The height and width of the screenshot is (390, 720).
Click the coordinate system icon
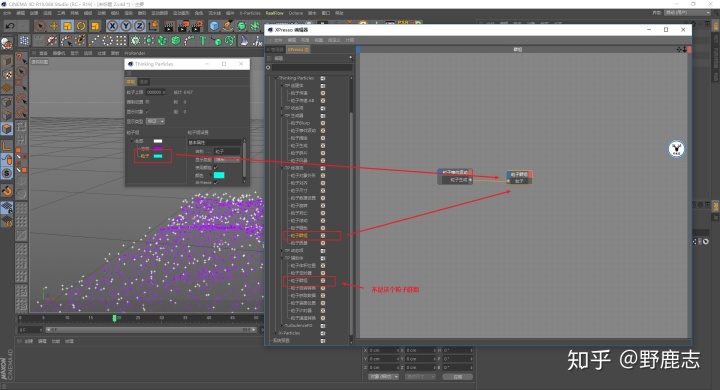153,26
